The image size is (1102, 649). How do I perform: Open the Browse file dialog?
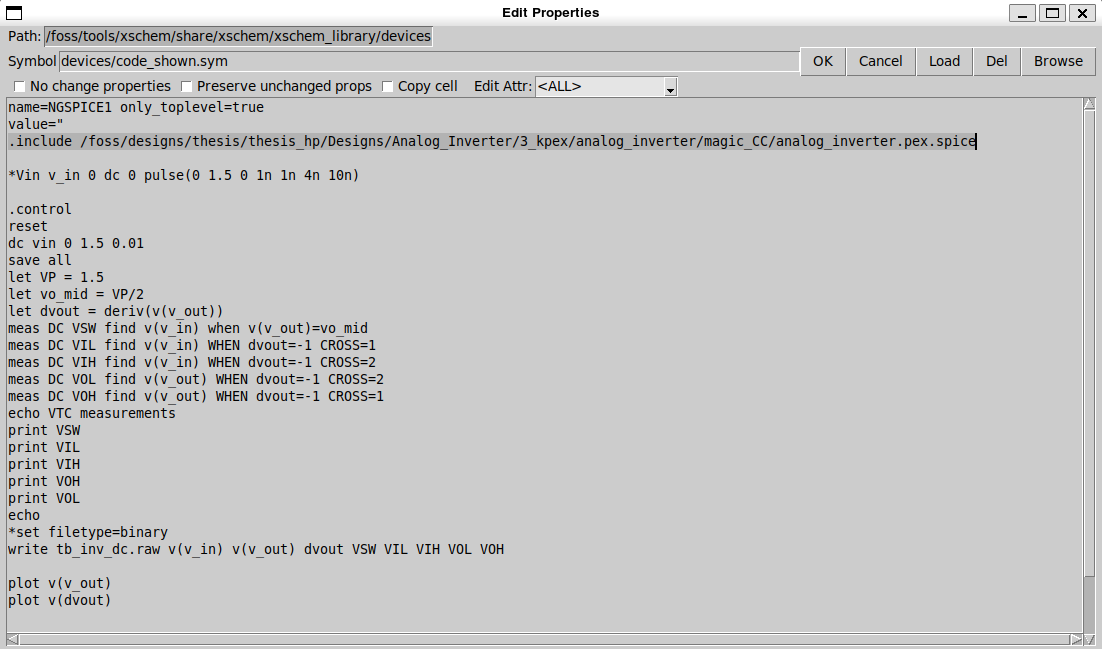click(1058, 61)
